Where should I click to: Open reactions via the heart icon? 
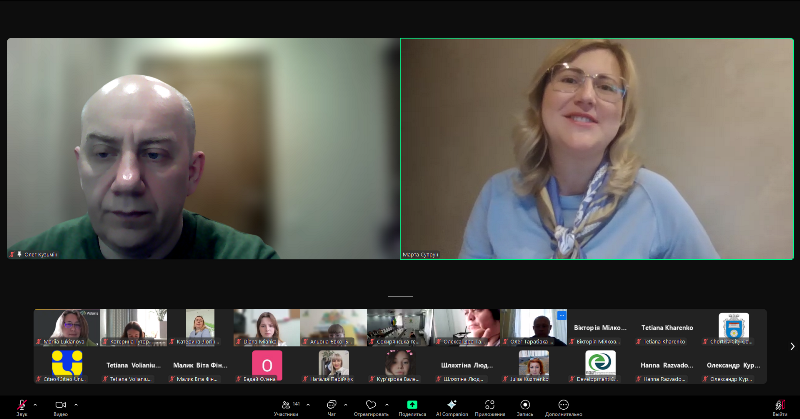pos(371,407)
